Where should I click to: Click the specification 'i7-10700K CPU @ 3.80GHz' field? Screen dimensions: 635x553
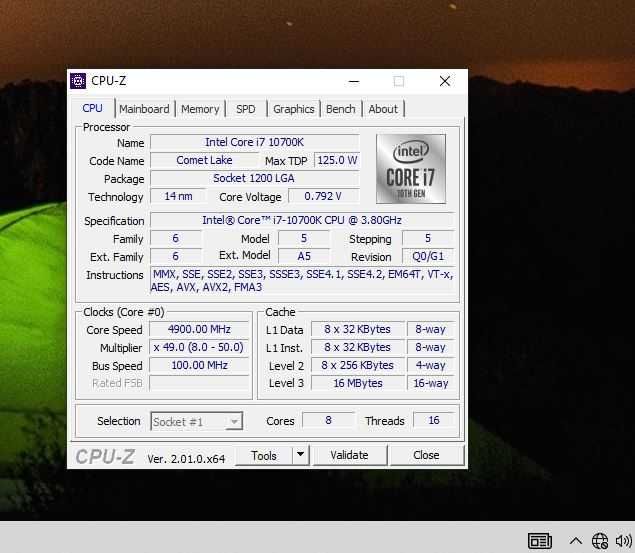(x=302, y=220)
